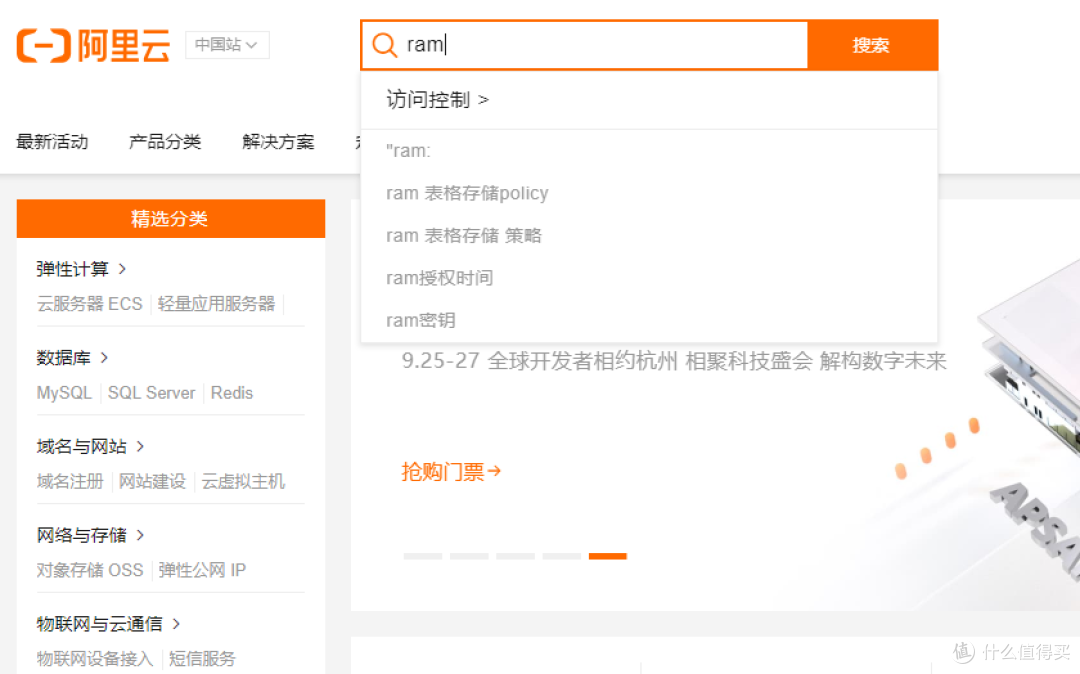Open the 最新活动 menu
This screenshot has width=1080, height=674.
click(53, 141)
